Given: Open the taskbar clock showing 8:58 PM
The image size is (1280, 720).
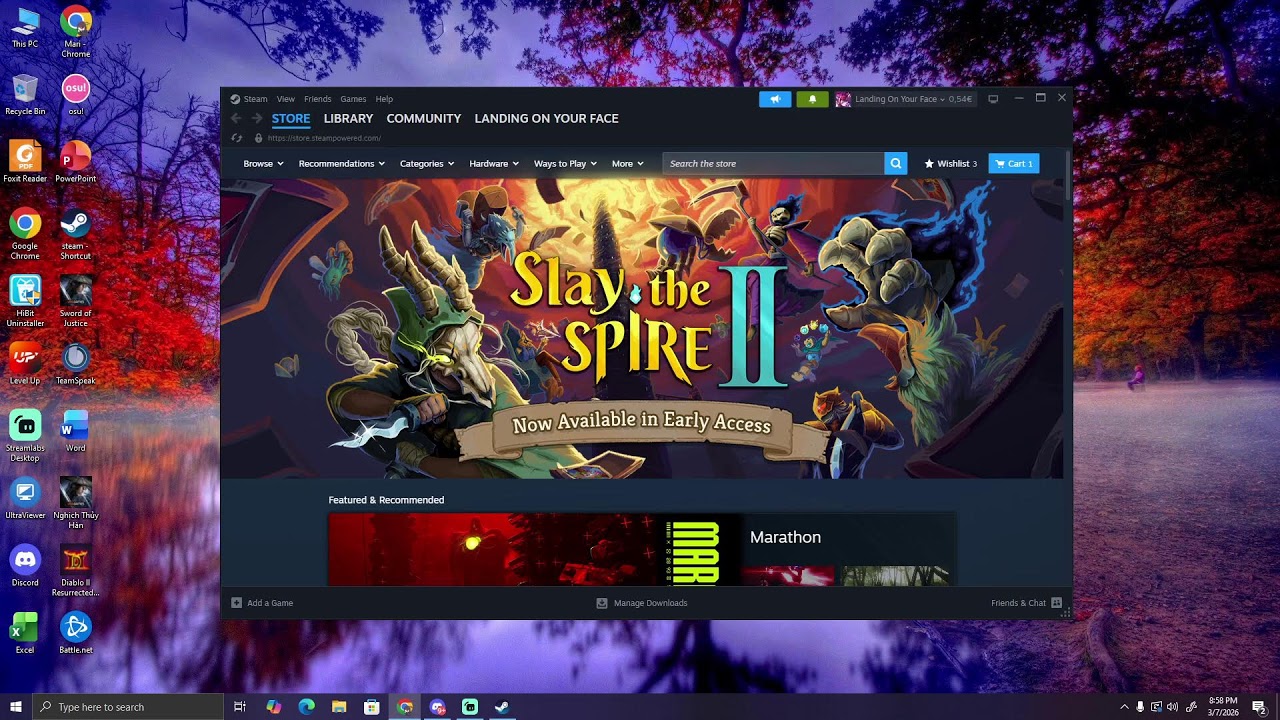Looking at the screenshot, I should (x=1223, y=707).
